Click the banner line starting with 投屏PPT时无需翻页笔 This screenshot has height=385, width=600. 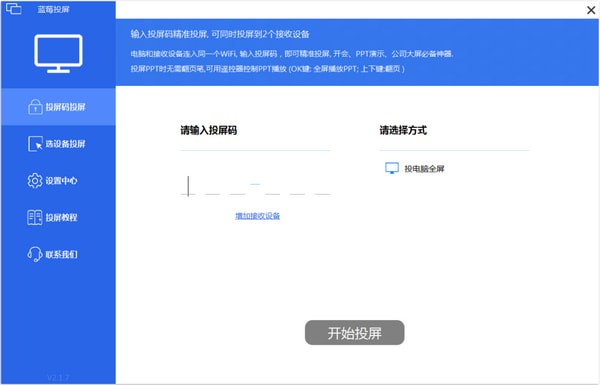[x=267, y=69]
